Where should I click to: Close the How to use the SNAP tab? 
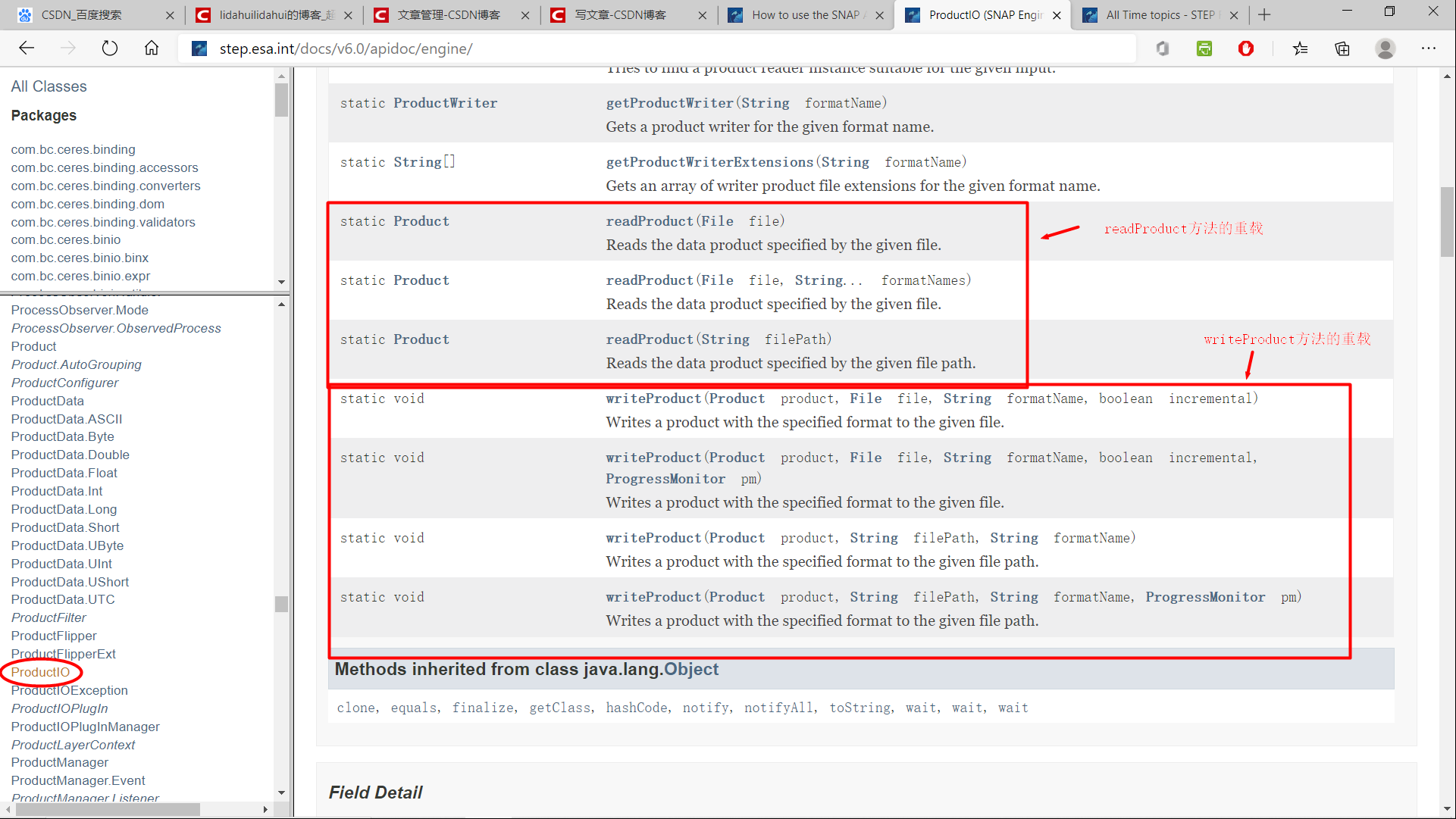pyautogui.click(x=879, y=15)
